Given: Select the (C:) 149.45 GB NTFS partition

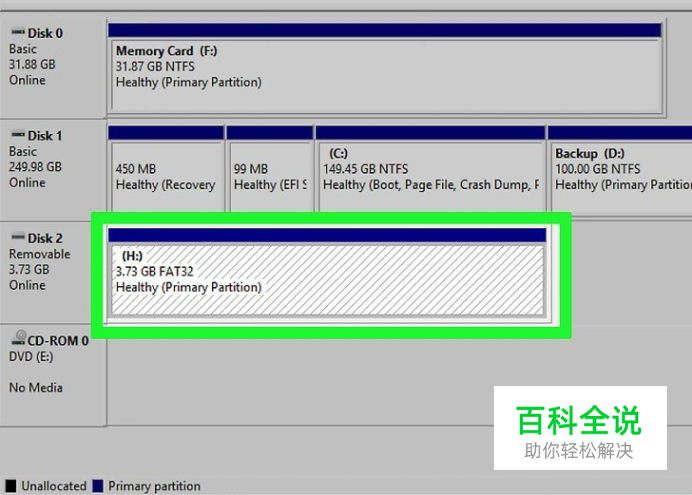Looking at the screenshot, I should (430, 169).
